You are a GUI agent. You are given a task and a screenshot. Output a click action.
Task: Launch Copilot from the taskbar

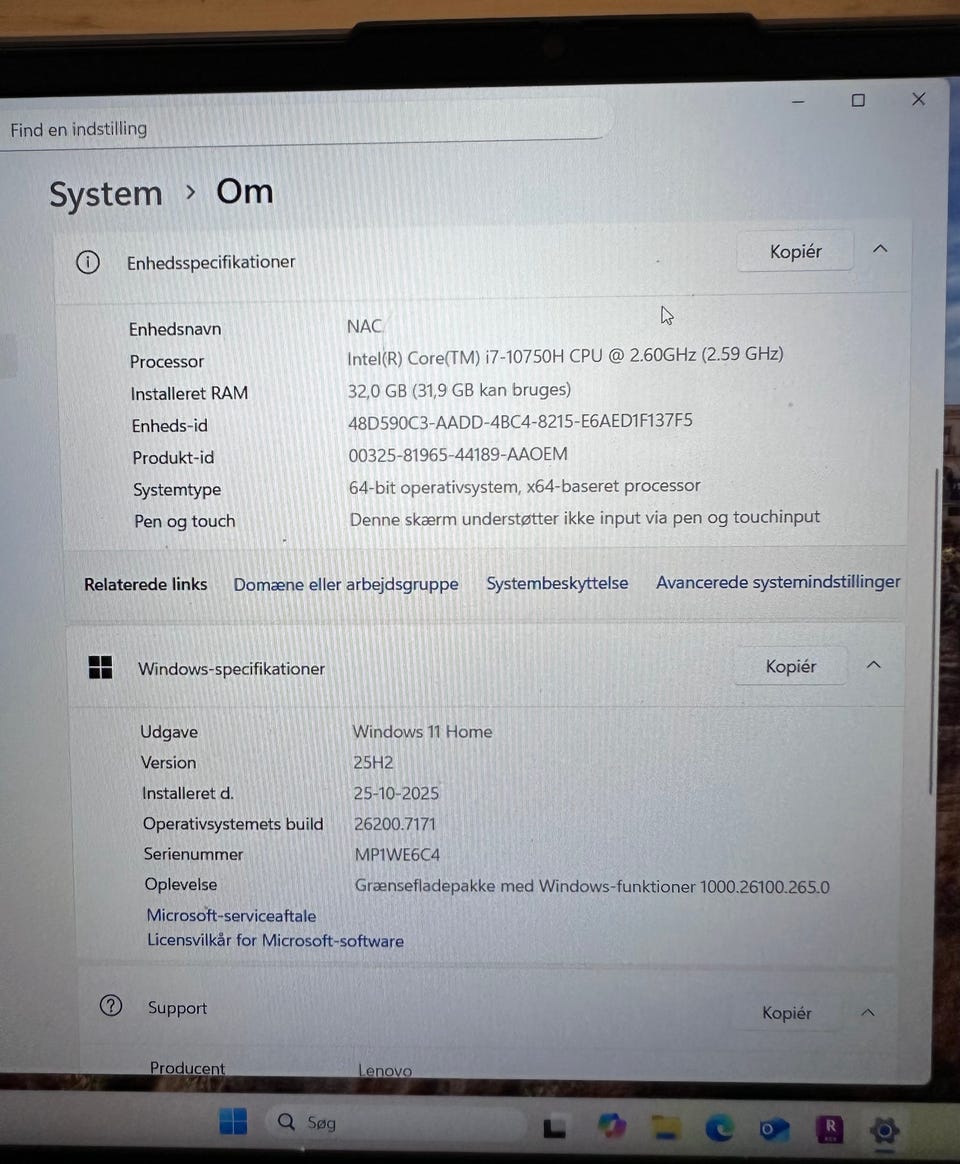[612, 1126]
